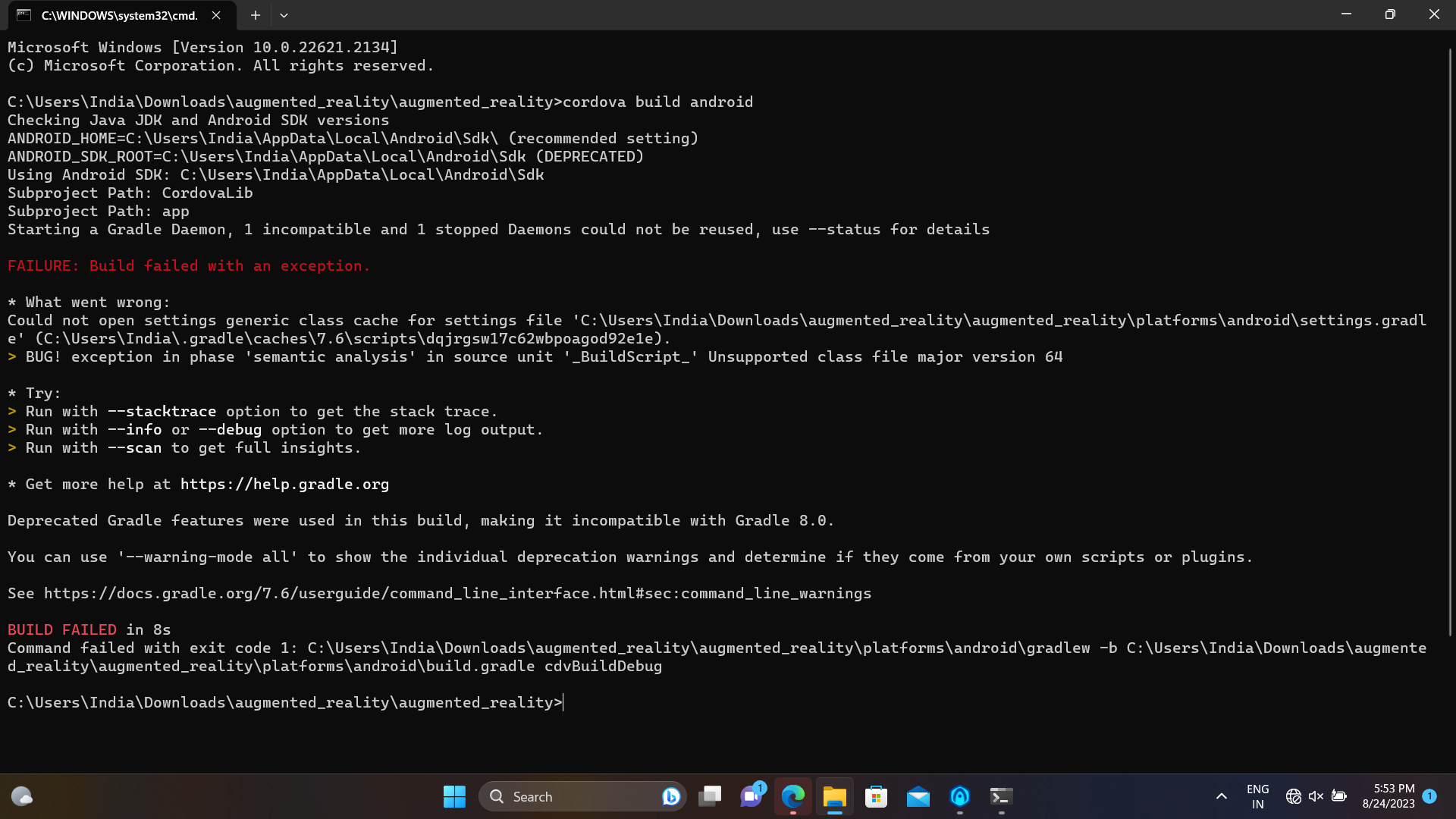Click 'Unsupported class file major version 64' text
Viewport: 1456px width, 819px height.
click(x=885, y=357)
